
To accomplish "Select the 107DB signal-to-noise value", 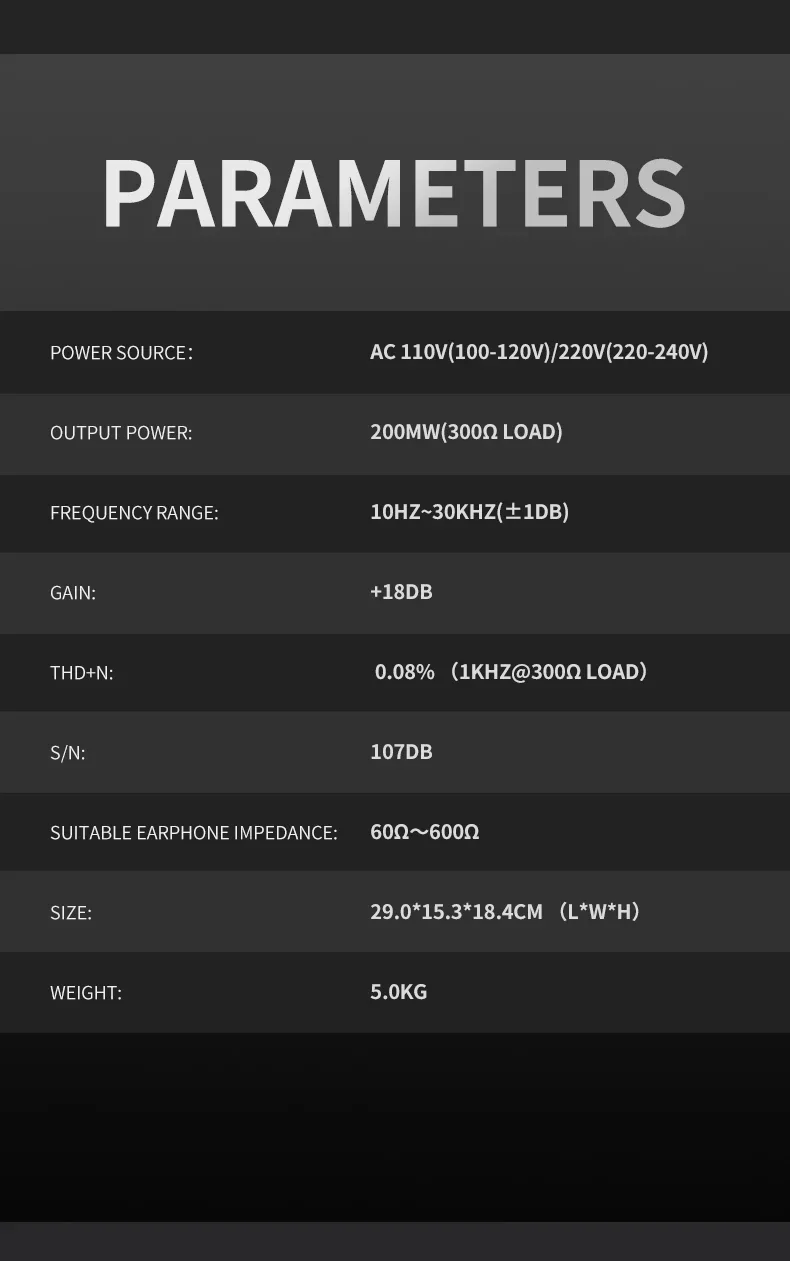I will [x=401, y=752].
